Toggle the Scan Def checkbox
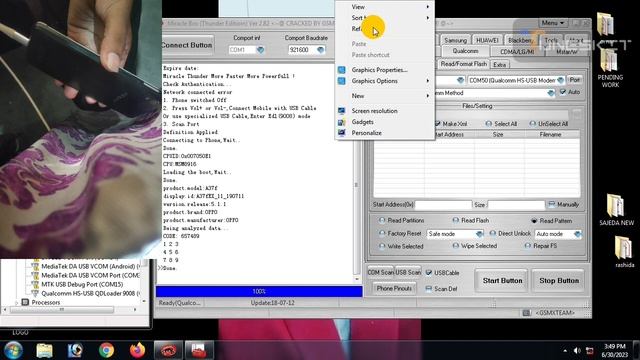This screenshot has height=360, width=640. [x=429, y=289]
